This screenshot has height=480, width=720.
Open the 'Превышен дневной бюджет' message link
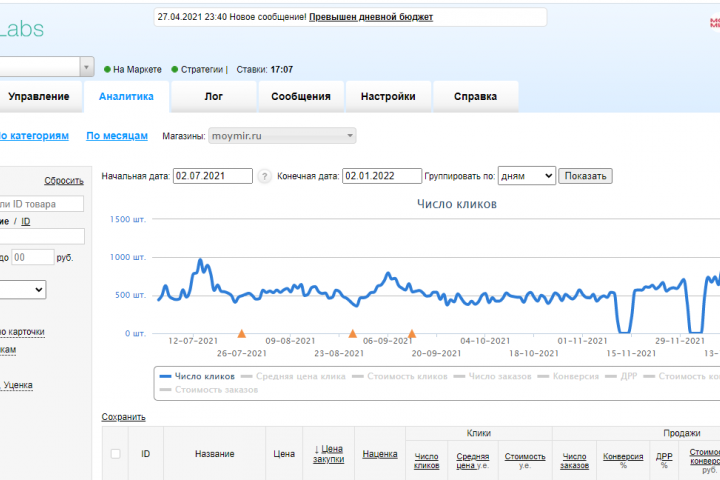point(371,17)
